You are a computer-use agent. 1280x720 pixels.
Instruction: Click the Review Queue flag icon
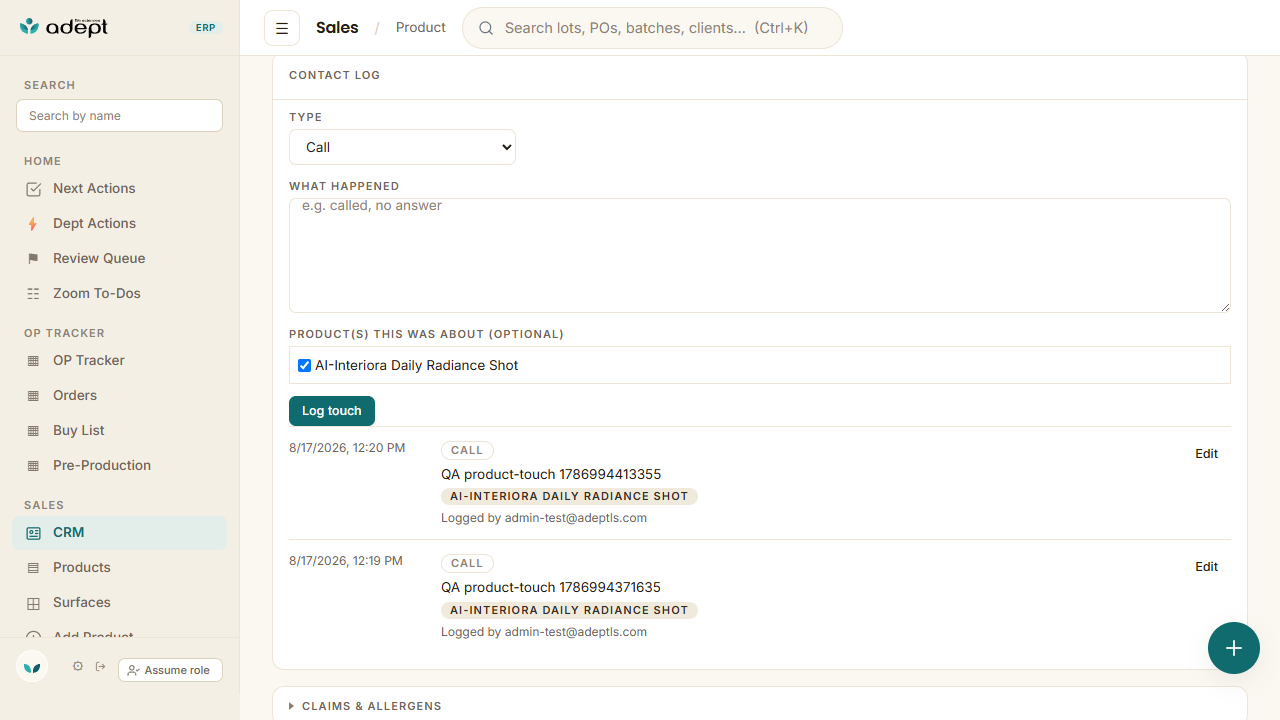coord(33,259)
